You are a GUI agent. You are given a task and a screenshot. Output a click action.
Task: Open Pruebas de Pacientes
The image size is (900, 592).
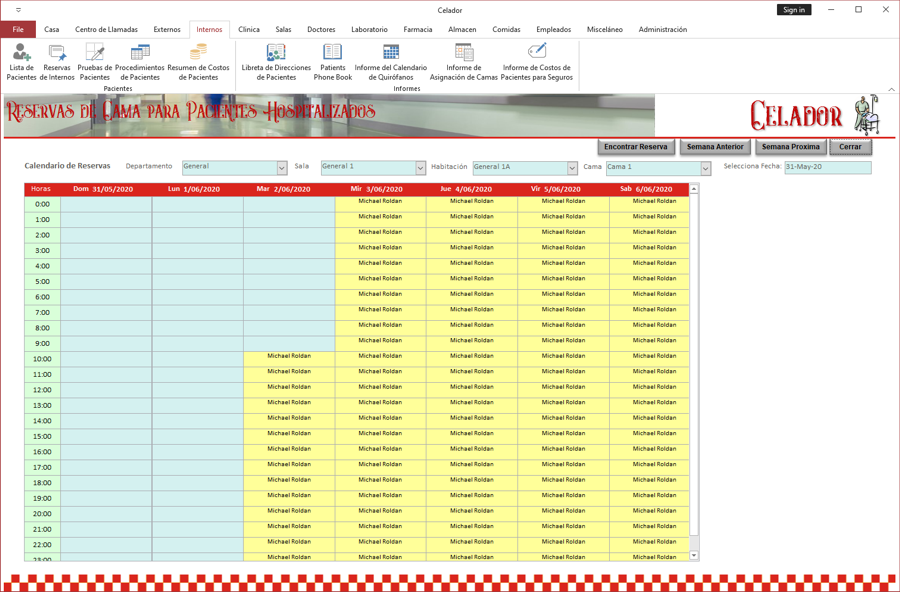(x=94, y=62)
